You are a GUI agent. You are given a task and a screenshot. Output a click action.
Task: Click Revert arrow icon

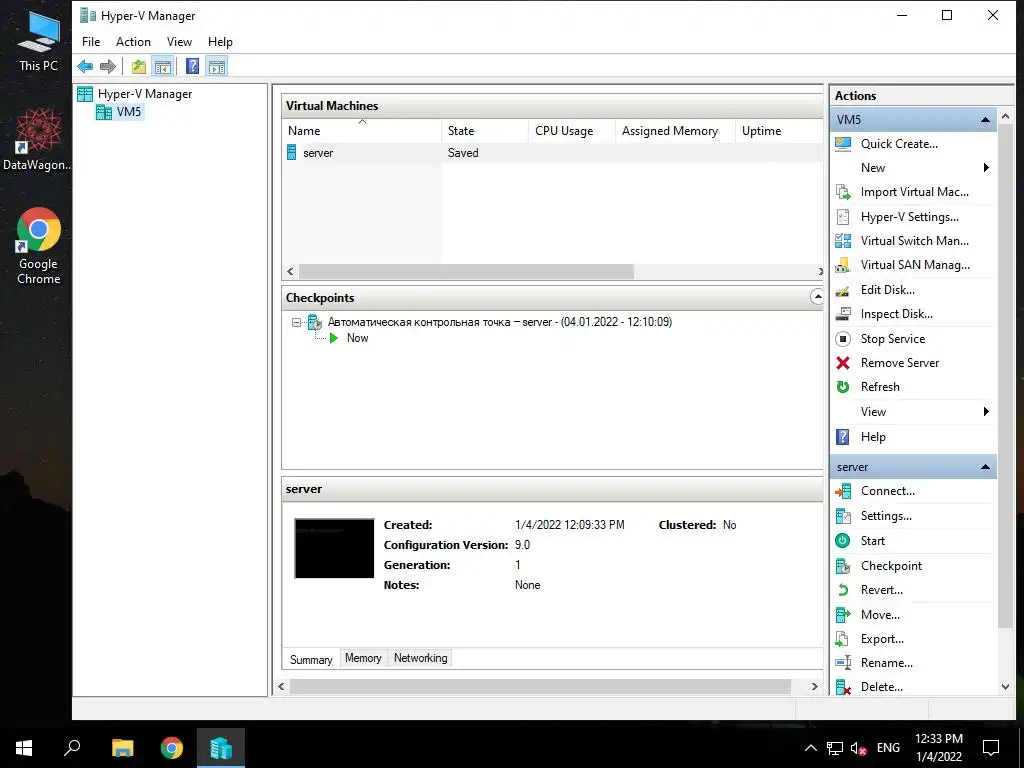pos(843,590)
